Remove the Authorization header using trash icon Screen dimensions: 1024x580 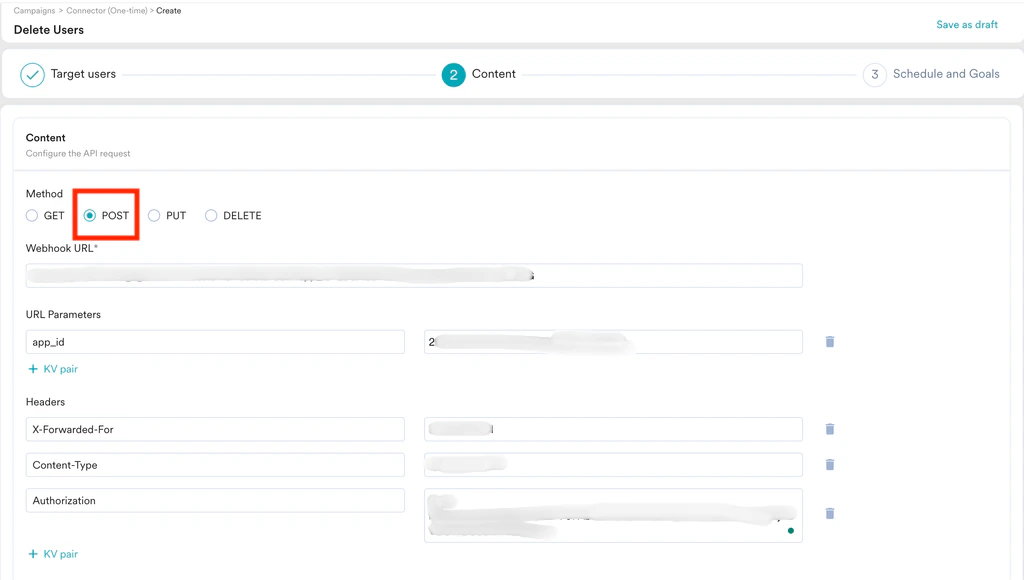[x=829, y=513]
